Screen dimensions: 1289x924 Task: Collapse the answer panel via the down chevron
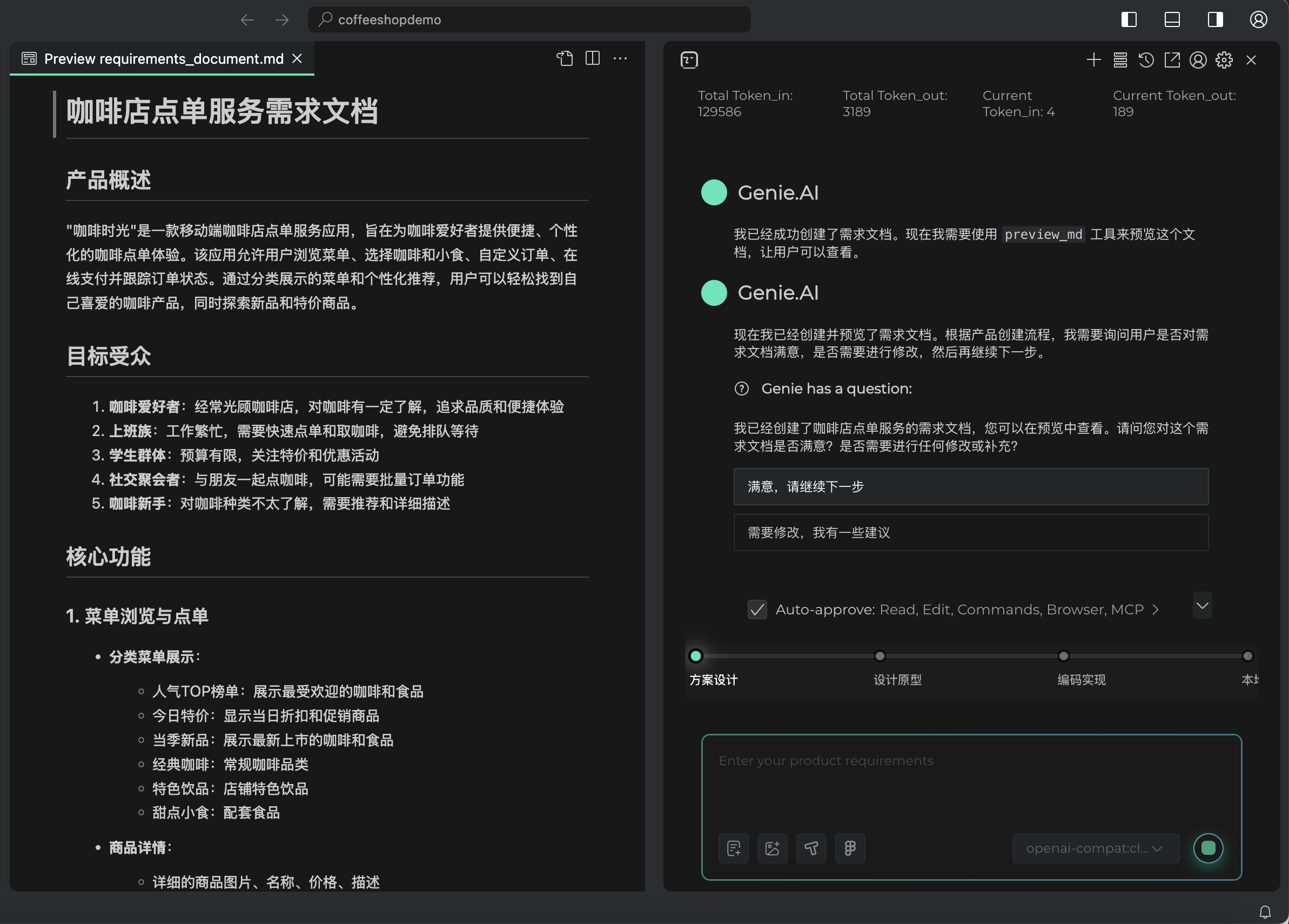1201,606
